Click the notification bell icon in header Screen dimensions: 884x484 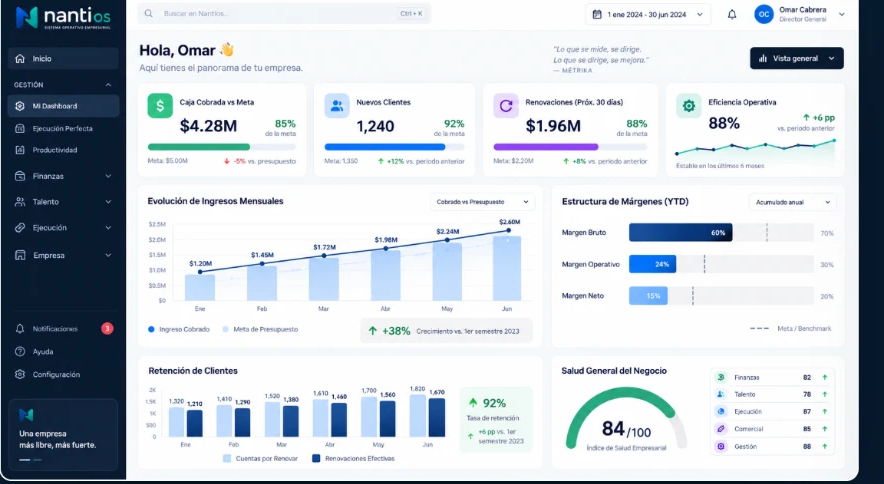pos(732,15)
